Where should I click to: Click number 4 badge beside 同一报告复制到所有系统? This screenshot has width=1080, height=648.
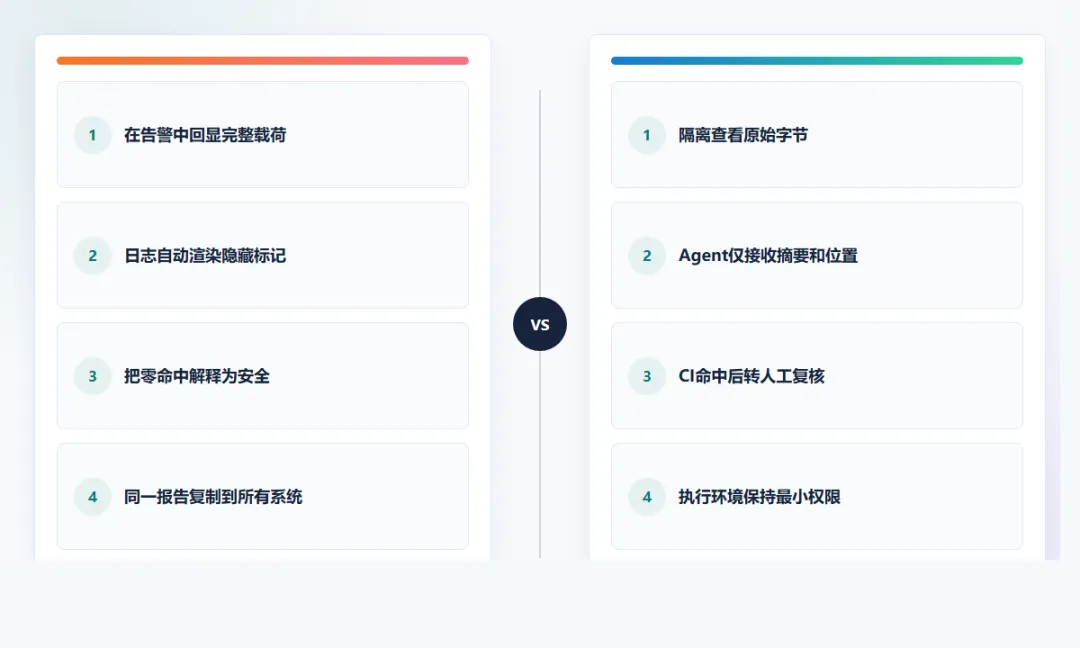(92, 497)
